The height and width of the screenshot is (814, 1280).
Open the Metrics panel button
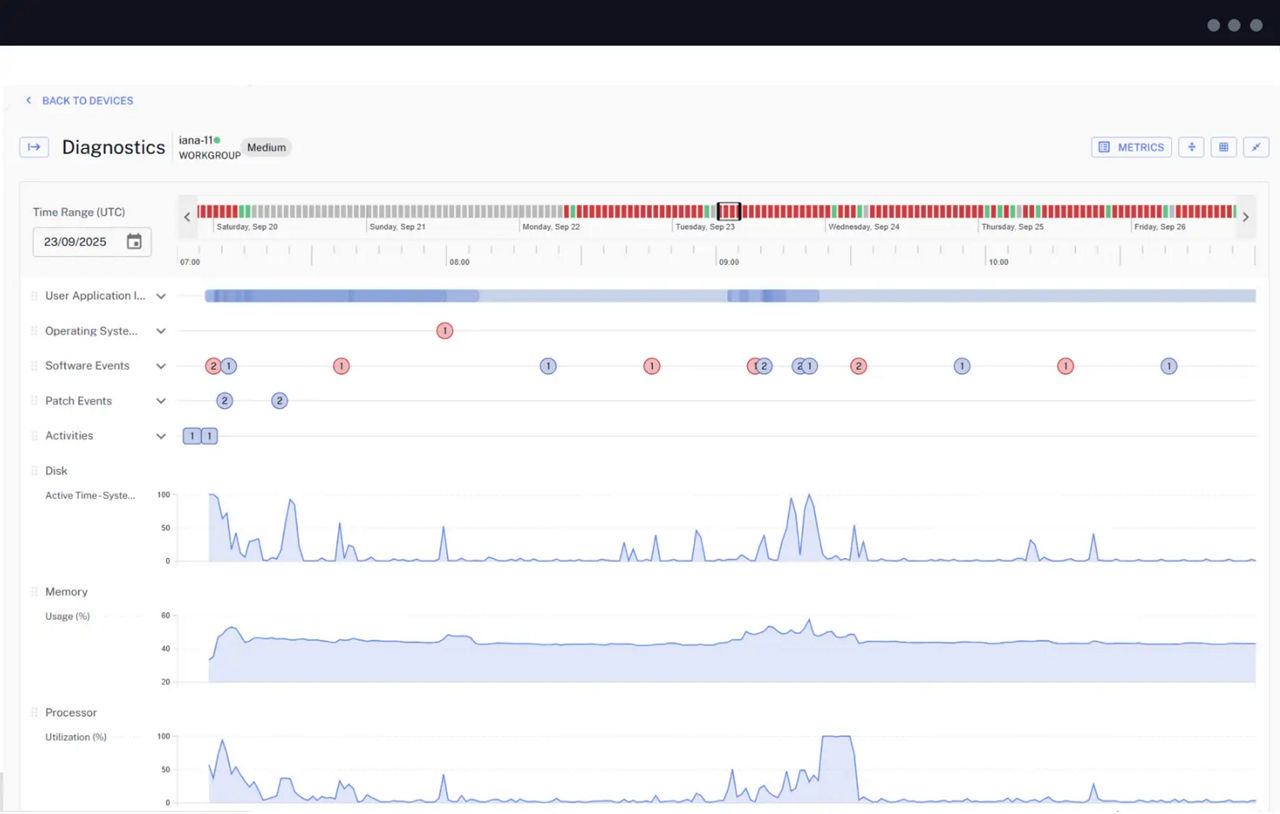coord(1131,147)
